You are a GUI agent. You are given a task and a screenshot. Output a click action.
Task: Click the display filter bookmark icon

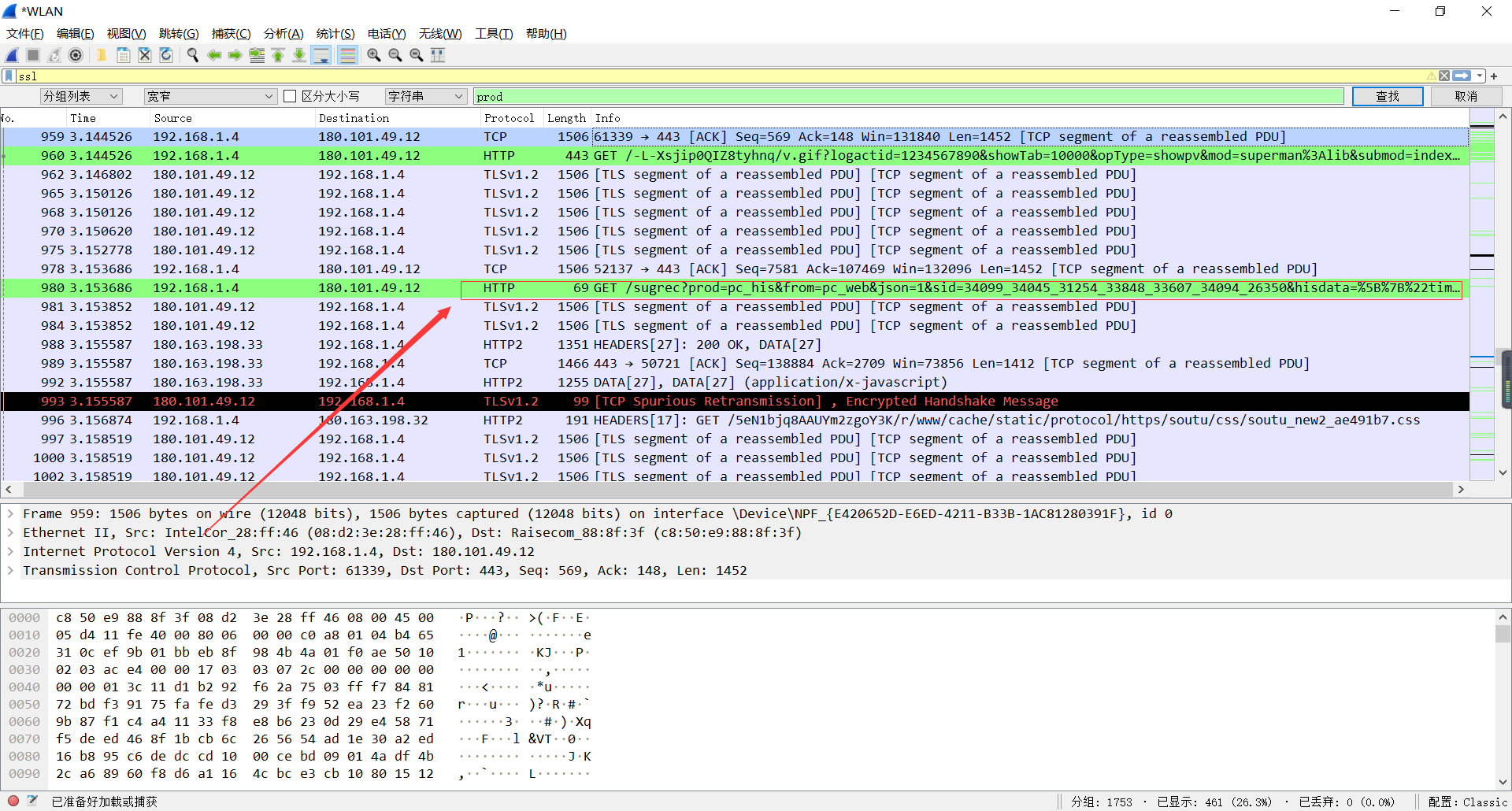[9, 76]
